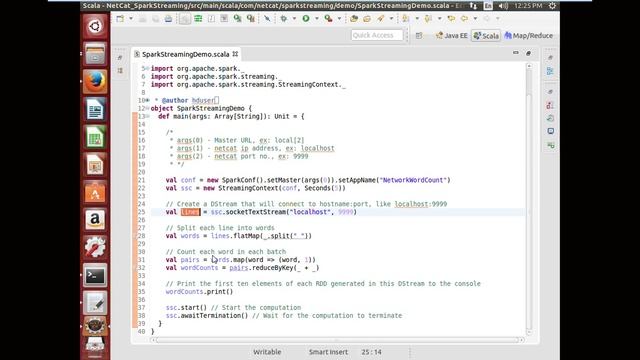This screenshot has height=360, width=640.
Task: Minimize the editor area
Action: pyautogui.click(x=516, y=53)
